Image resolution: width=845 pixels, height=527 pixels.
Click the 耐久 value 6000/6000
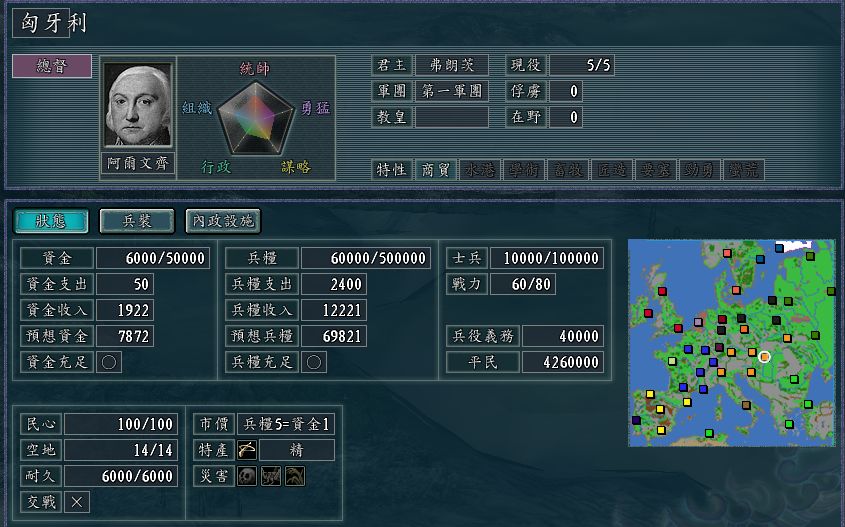point(121,476)
